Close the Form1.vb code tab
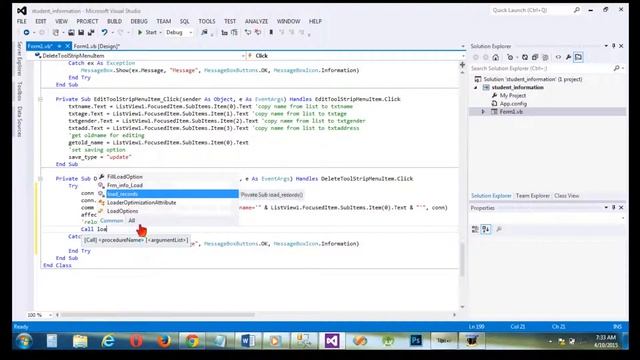The height and width of the screenshot is (360, 640). 67,46
